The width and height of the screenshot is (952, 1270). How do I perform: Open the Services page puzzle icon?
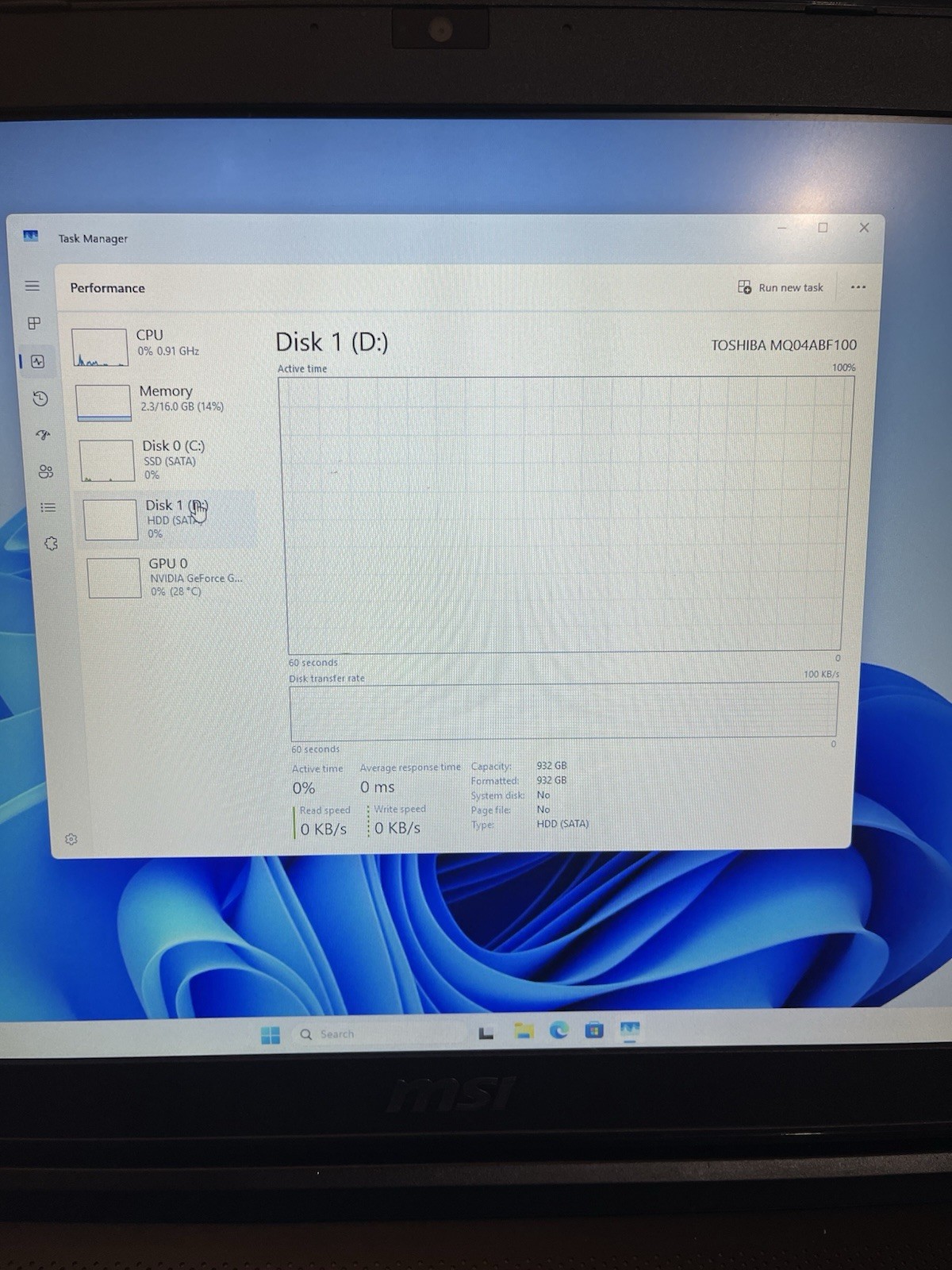(51, 544)
